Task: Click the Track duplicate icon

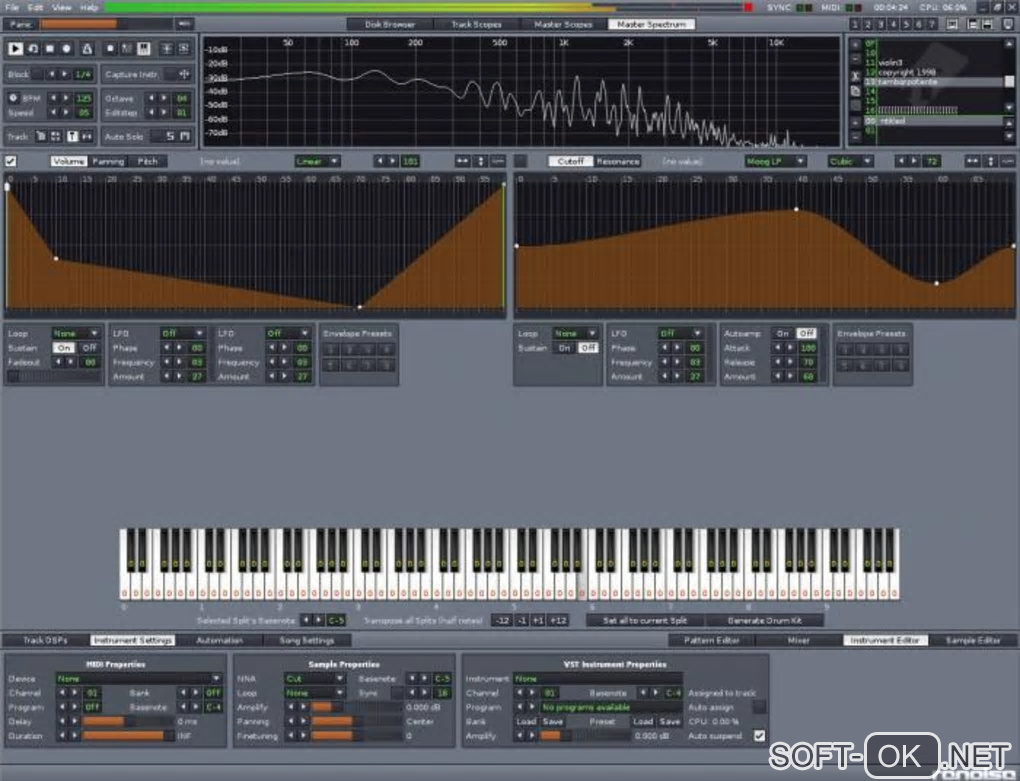Action: pyautogui.click(x=40, y=137)
